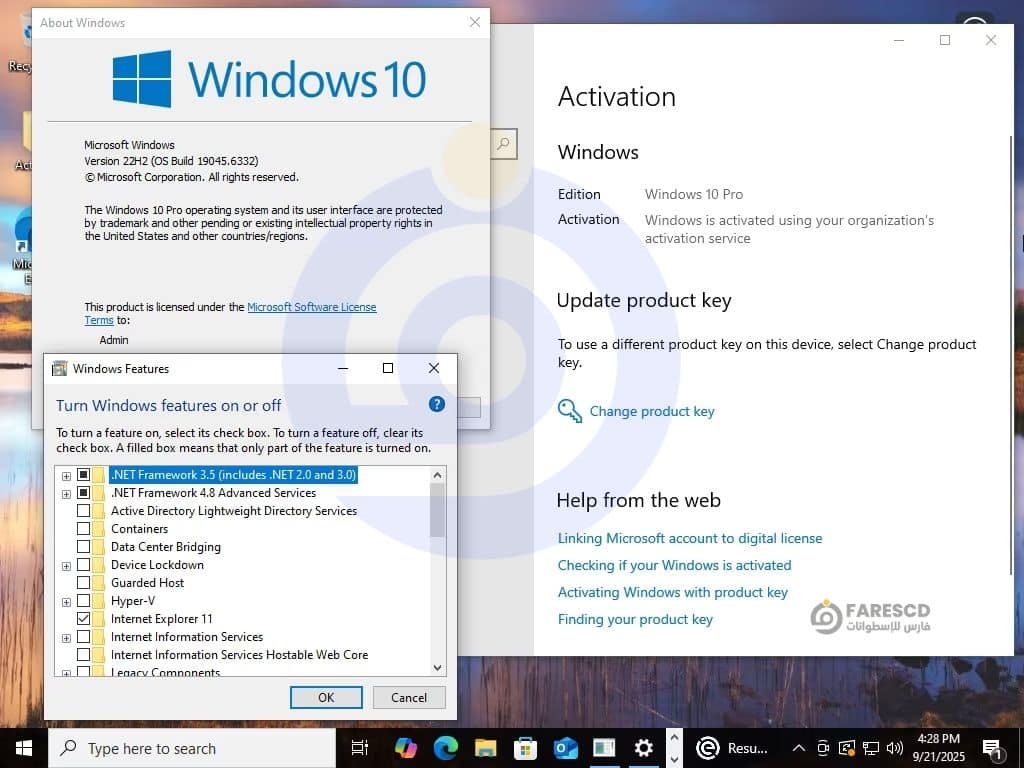
Task: Open Microsoft Edge from the taskbar
Action: tap(445, 748)
